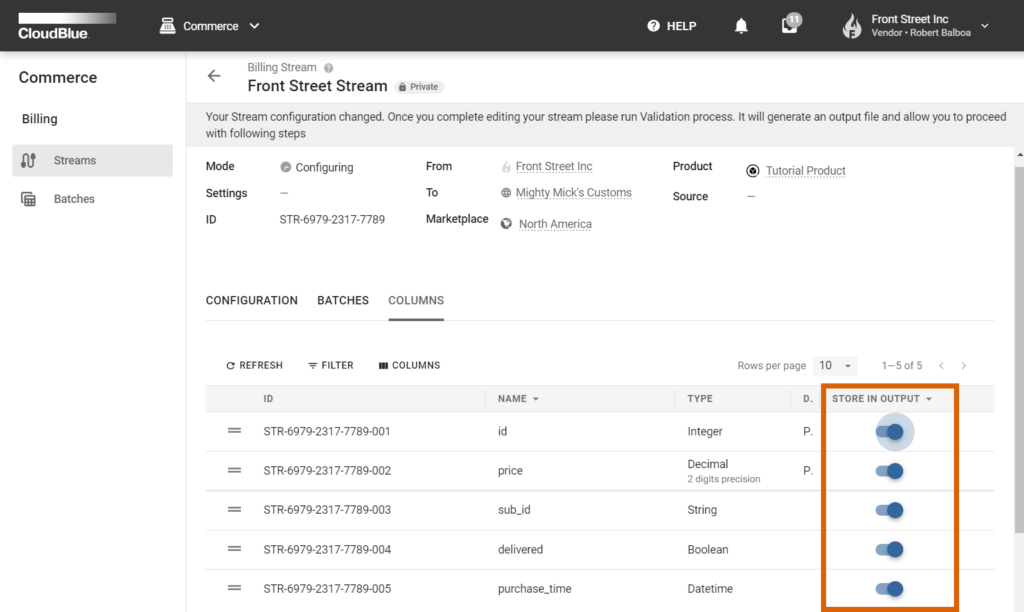This screenshot has width=1024, height=612.
Task: Click the Billing sidebar heading
Action: point(40,119)
